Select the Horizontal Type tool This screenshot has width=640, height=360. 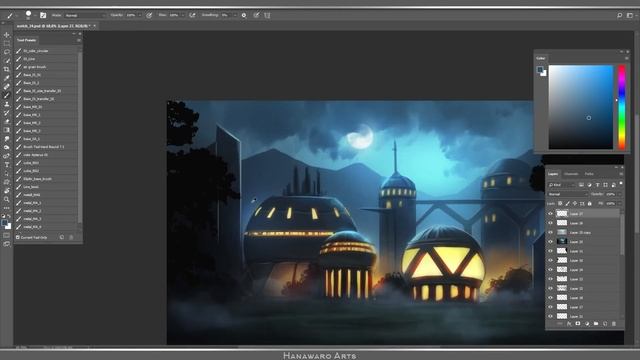(x=7, y=164)
